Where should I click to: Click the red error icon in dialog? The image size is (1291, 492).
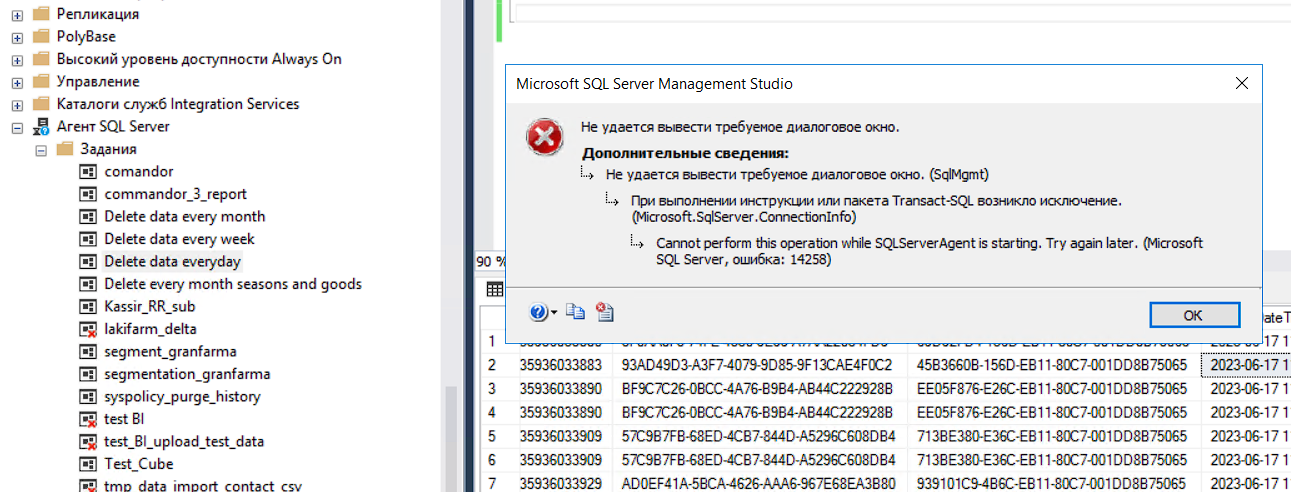click(545, 138)
